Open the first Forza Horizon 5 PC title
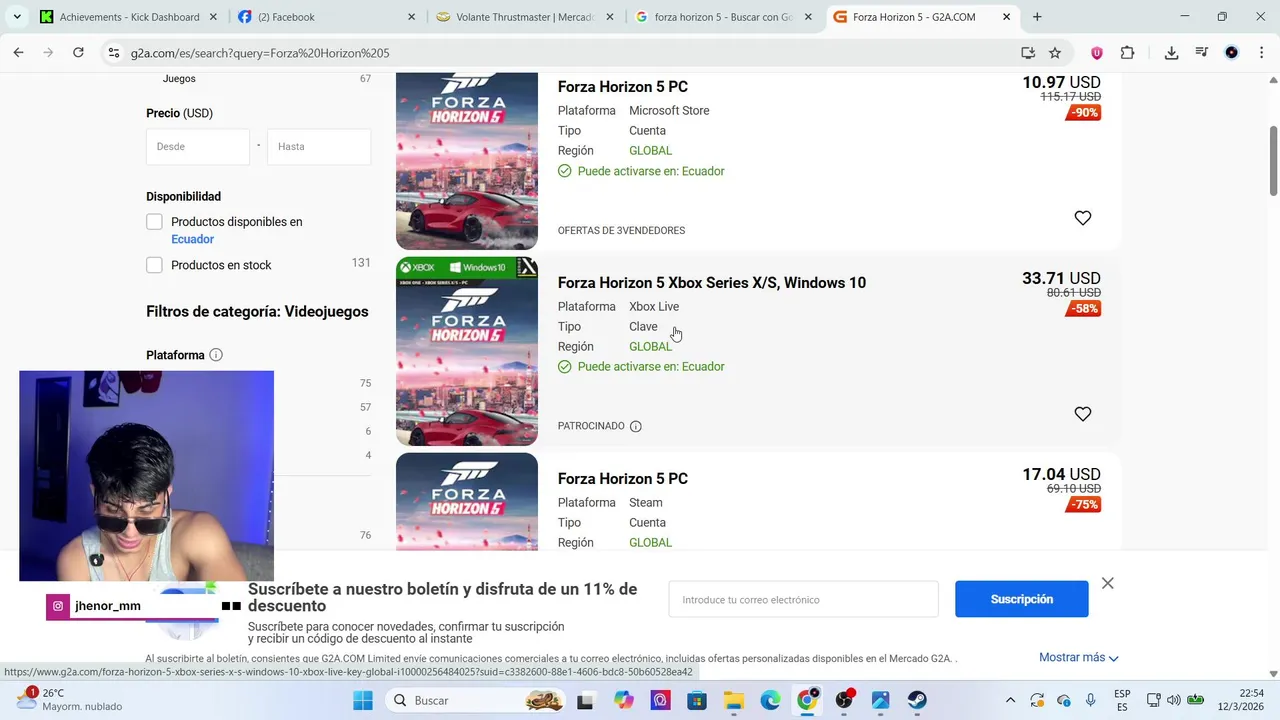 click(x=622, y=87)
